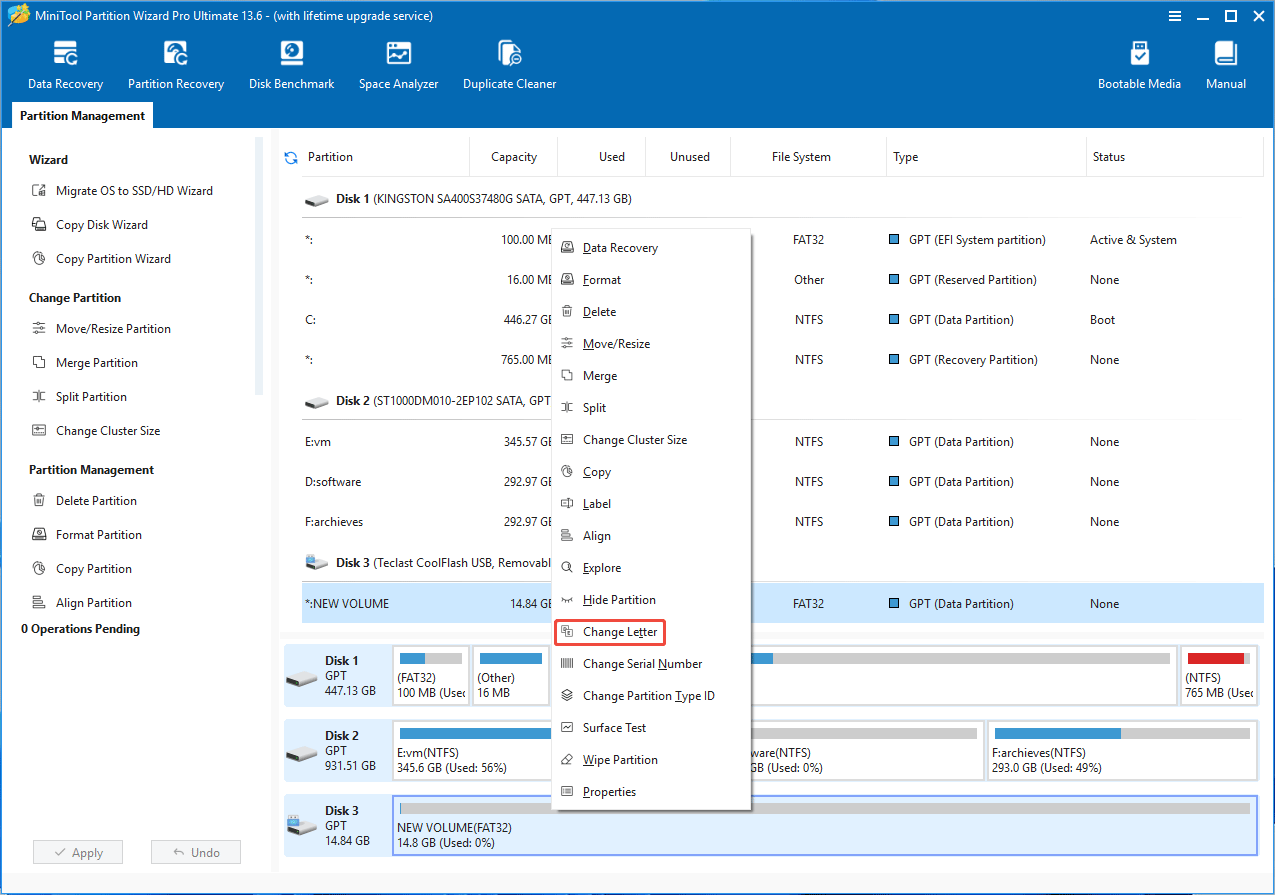
Task: Create Bootable Media
Action: pos(1139,66)
